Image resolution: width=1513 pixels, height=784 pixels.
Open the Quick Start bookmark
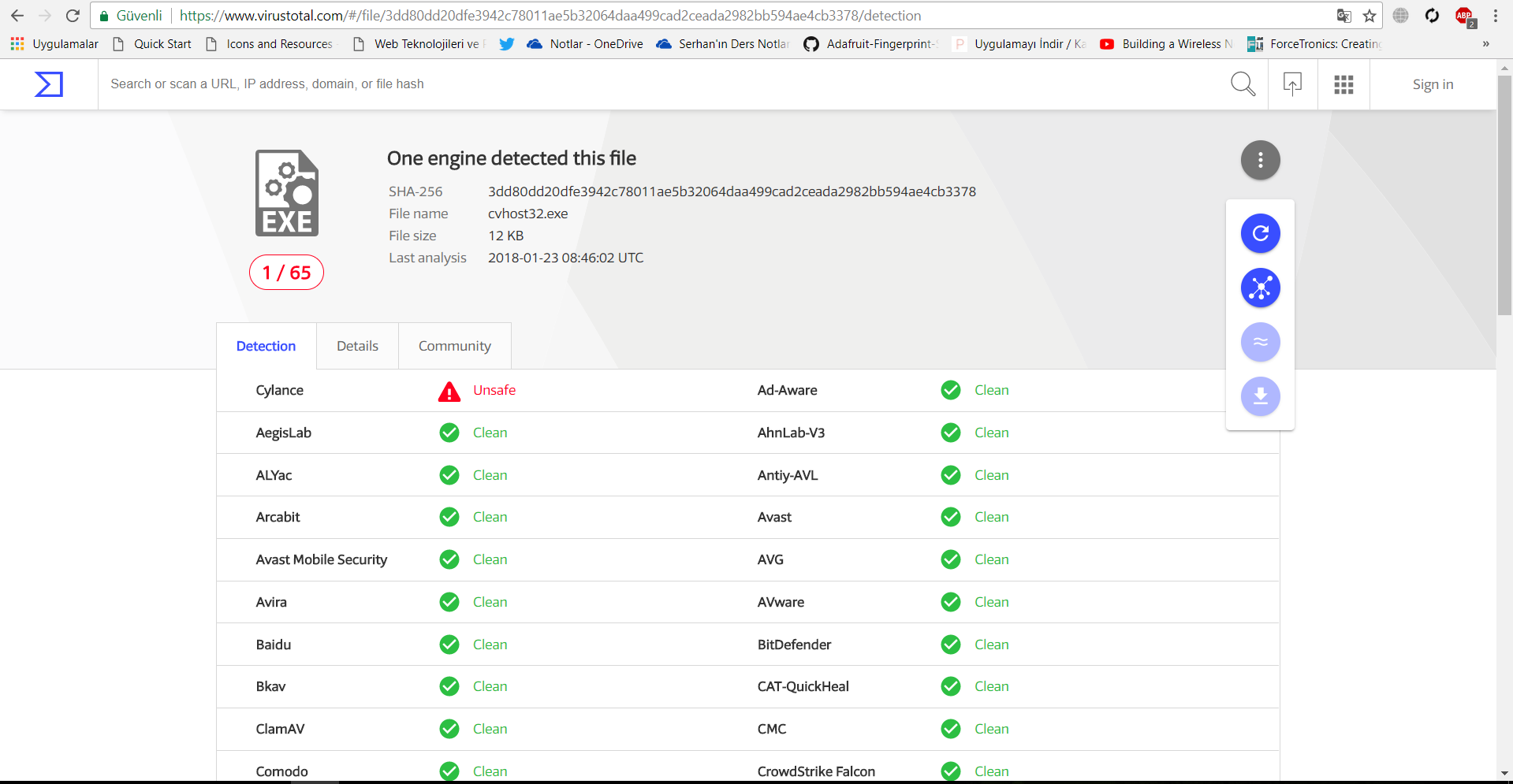click(152, 44)
